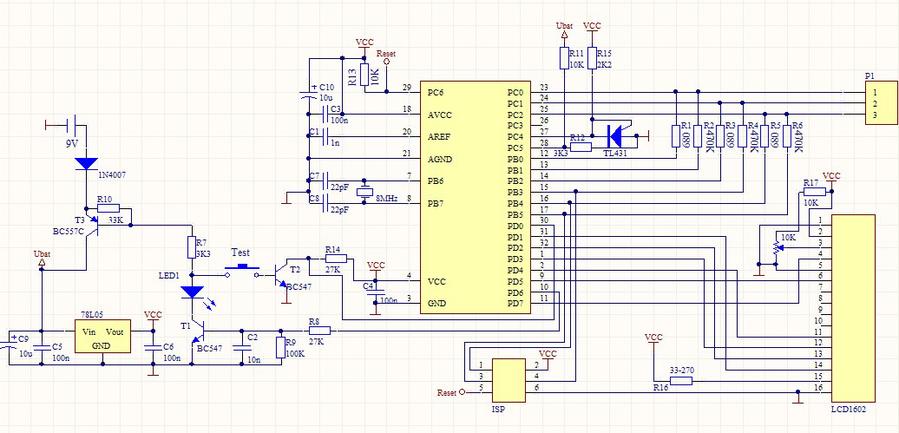Select resistor R16 labeled 33-270
Viewport: 899px width, 433px height.
coord(679,380)
